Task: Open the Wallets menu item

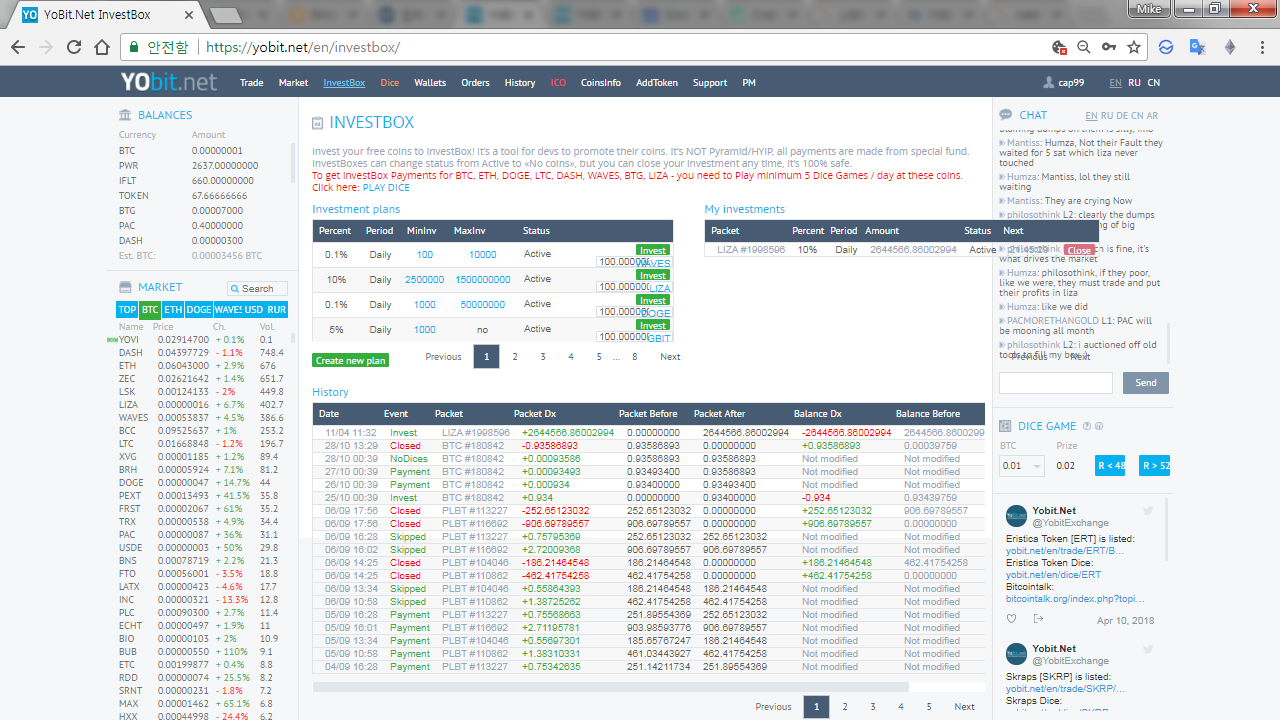Action: tap(430, 83)
